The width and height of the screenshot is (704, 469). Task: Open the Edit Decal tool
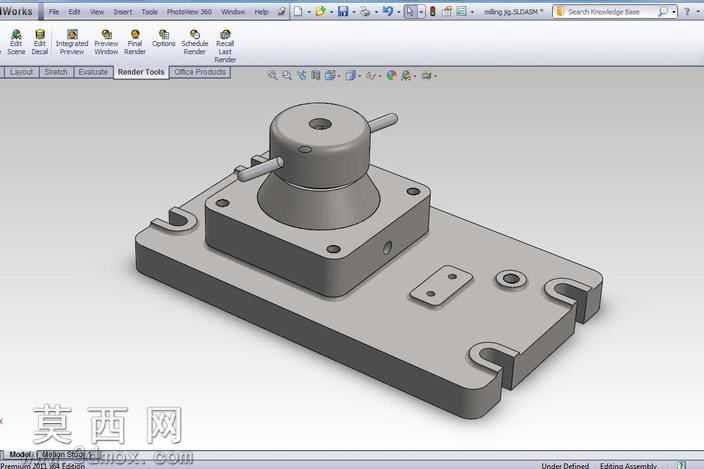[40, 42]
